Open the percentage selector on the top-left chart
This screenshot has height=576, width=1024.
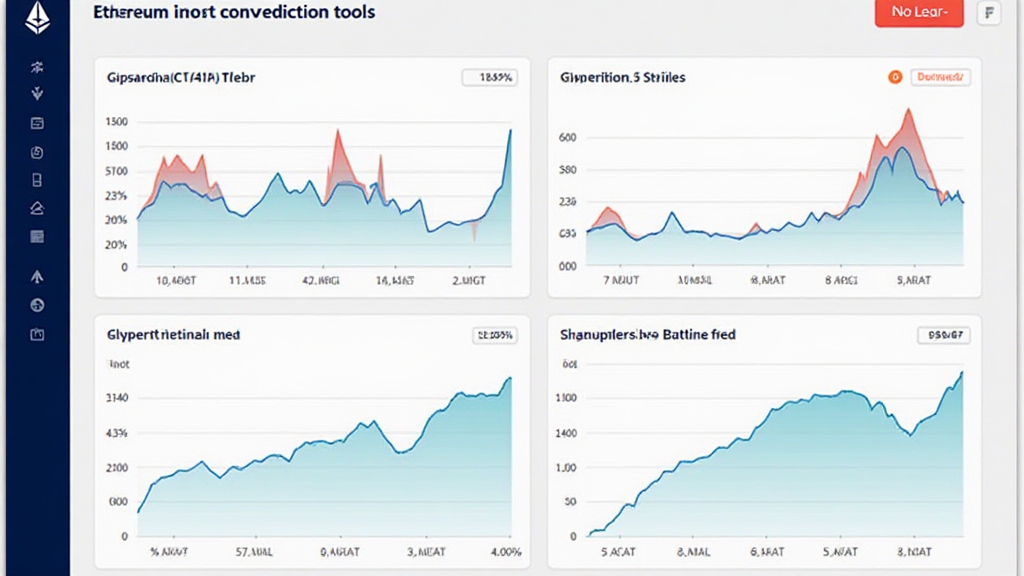pos(489,77)
